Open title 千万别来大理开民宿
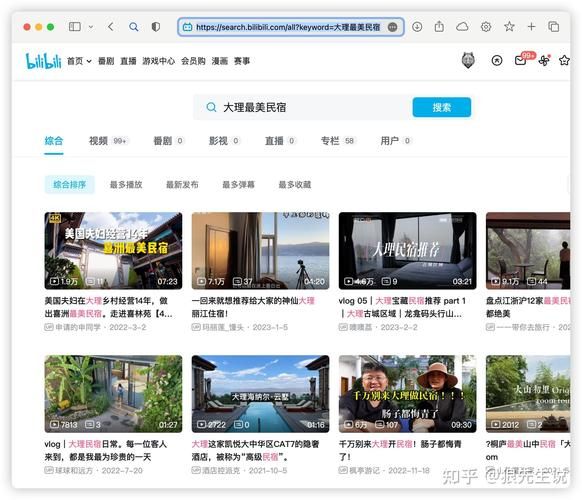This screenshot has height=500, width=582. click(x=400, y=450)
